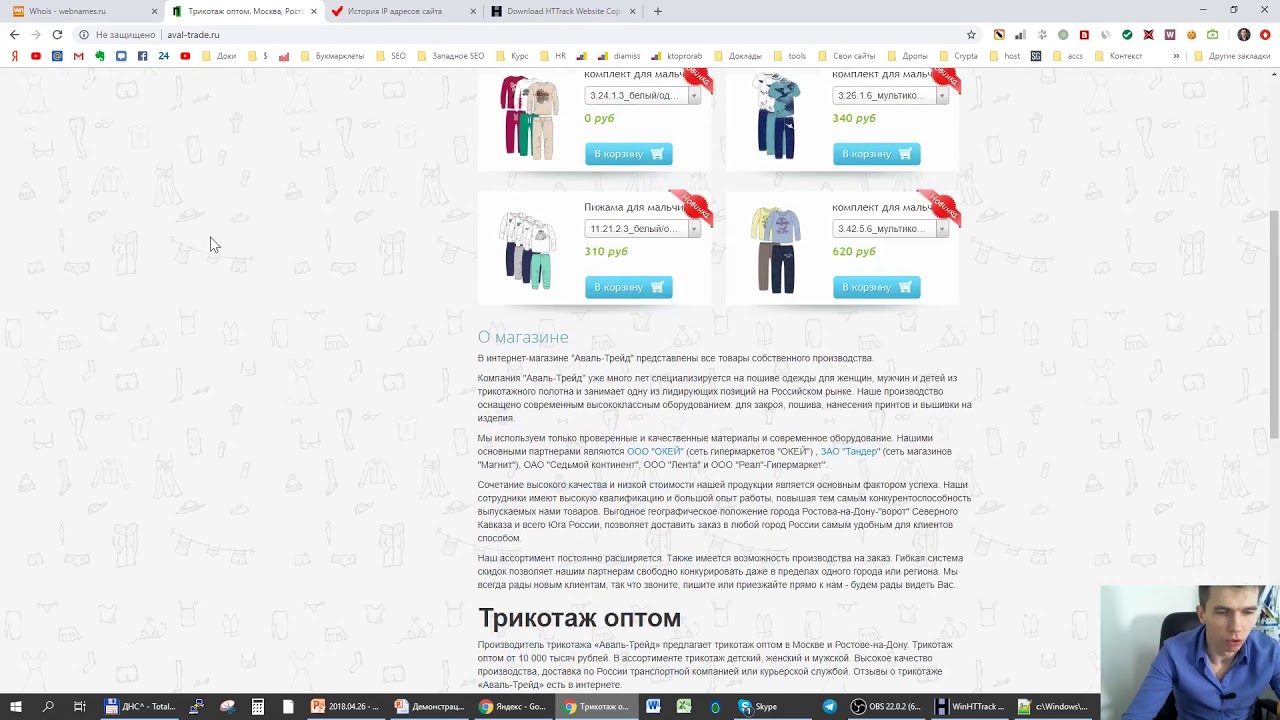The width and height of the screenshot is (1280, 720).
Task: Reload the current page
Action: pyautogui.click(x=57, y=34)
